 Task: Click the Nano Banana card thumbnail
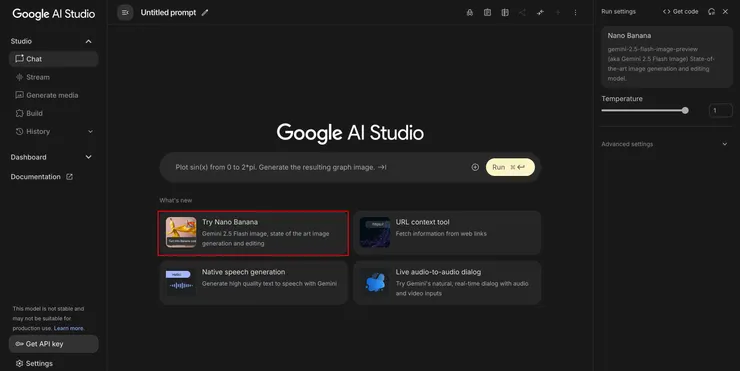pyautogui.click(x=181, y=232)
